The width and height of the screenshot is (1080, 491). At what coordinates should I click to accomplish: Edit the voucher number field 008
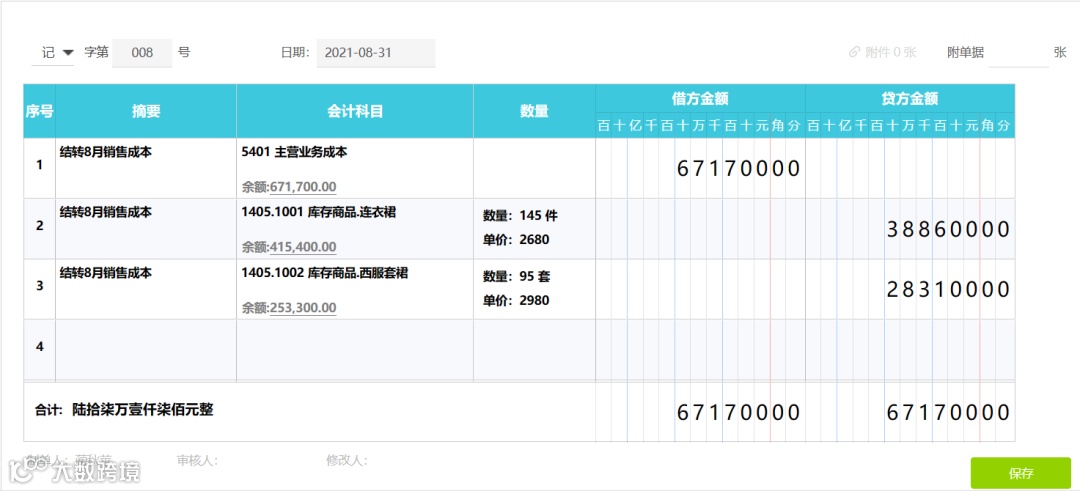[142, 52]
